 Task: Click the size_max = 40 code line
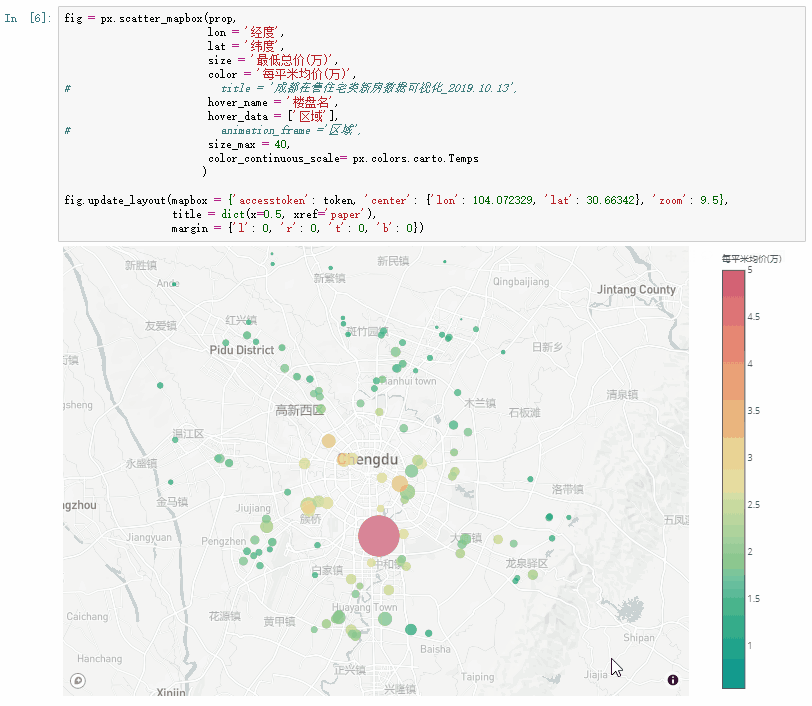coord(249,145)
